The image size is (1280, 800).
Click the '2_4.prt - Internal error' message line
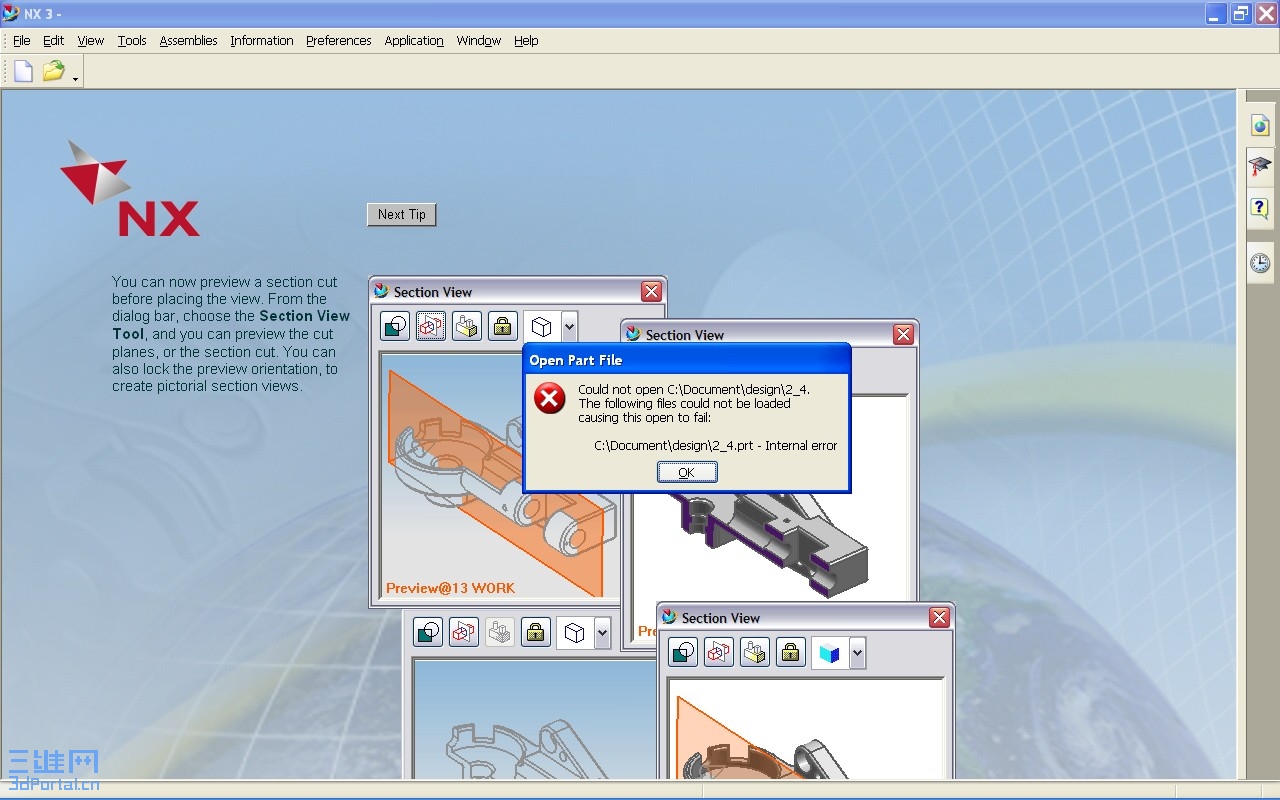click(715, 446)
